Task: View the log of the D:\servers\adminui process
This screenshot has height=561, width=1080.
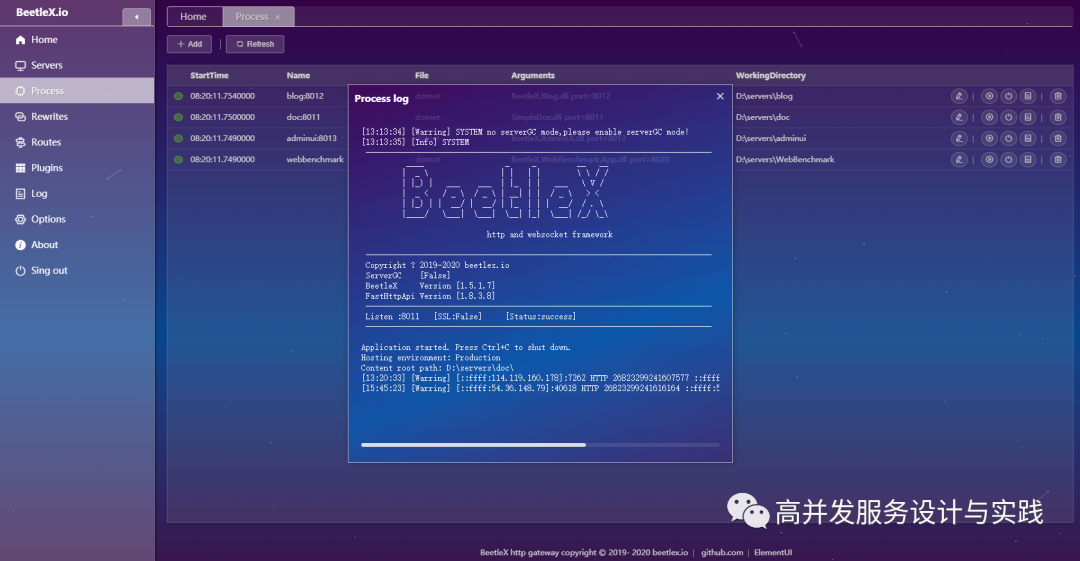Action: 1028,139
